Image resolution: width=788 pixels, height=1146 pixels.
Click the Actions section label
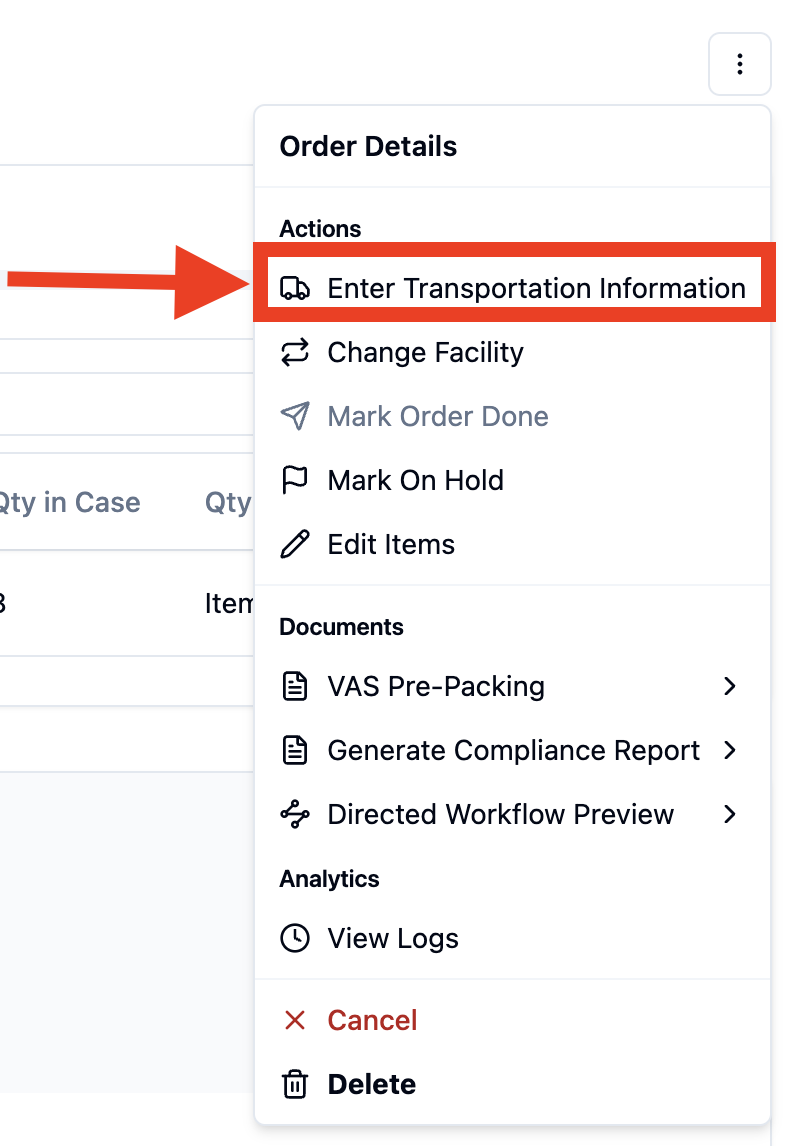(x=320, y=229)
